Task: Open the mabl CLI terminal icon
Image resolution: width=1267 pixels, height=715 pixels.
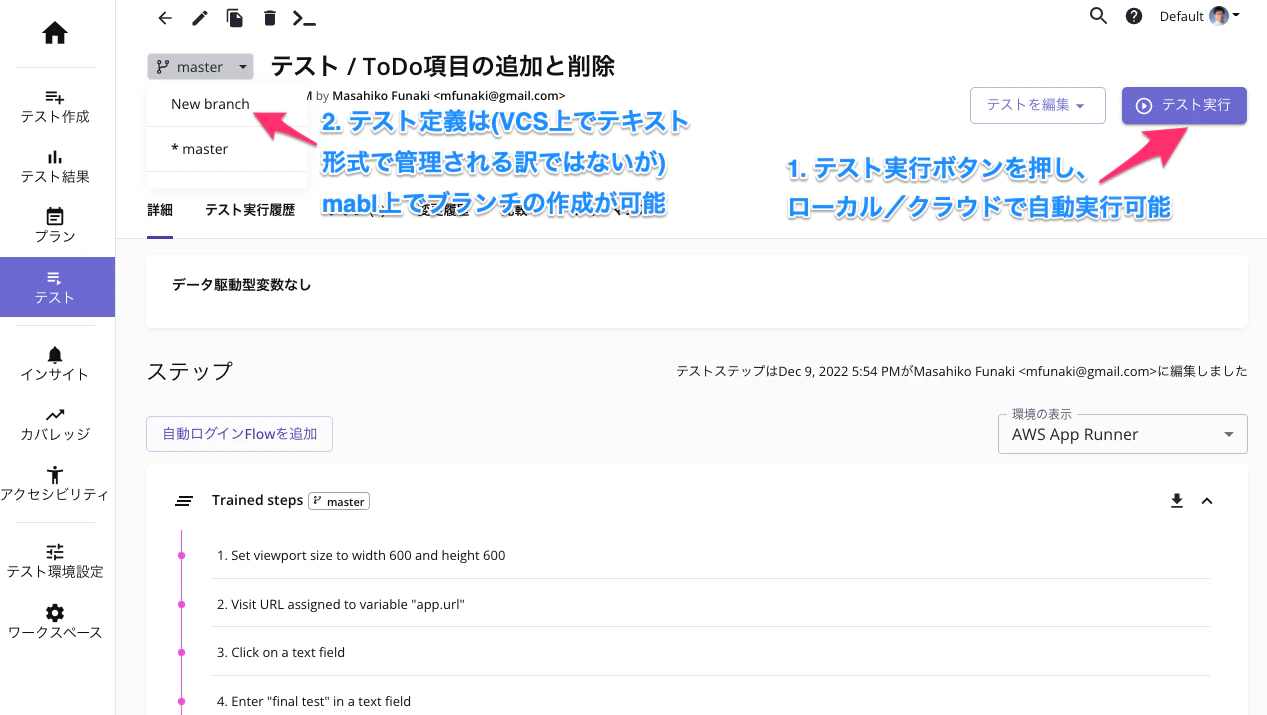Action: coord(304,18)
